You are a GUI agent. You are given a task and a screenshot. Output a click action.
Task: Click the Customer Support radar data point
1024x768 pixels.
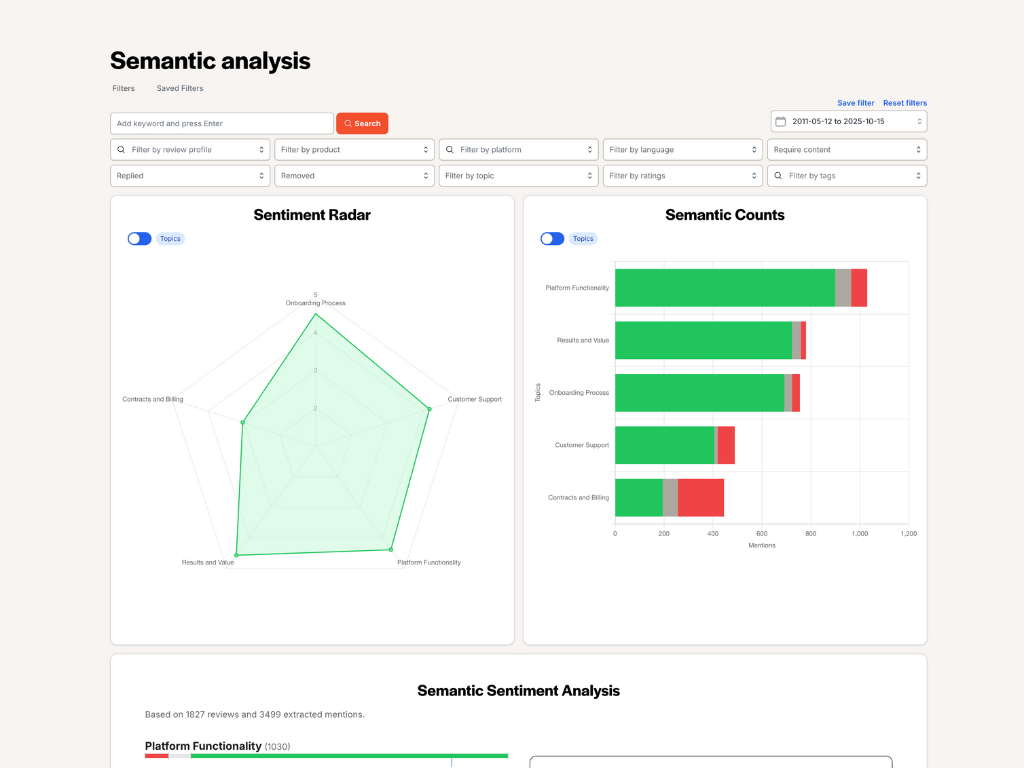pyautogui.click(x=429, y=409)
